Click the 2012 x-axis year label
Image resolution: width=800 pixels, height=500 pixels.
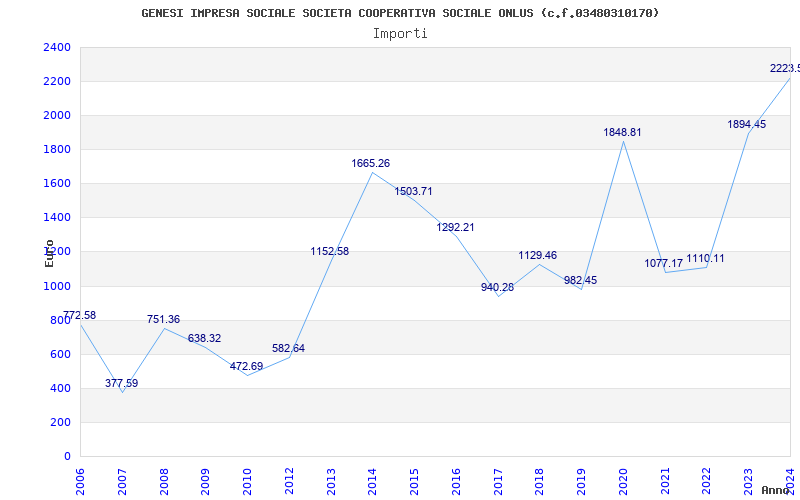(289, 482)
